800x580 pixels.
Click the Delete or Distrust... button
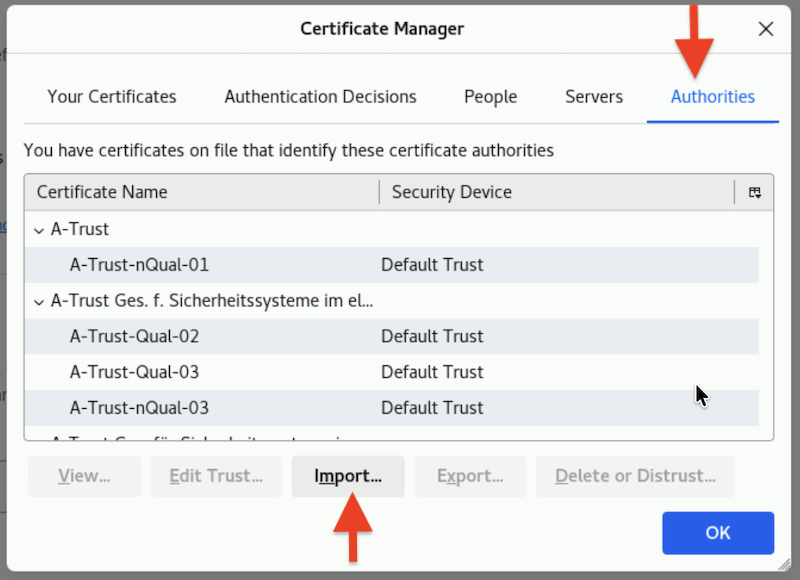coord(635,476)
